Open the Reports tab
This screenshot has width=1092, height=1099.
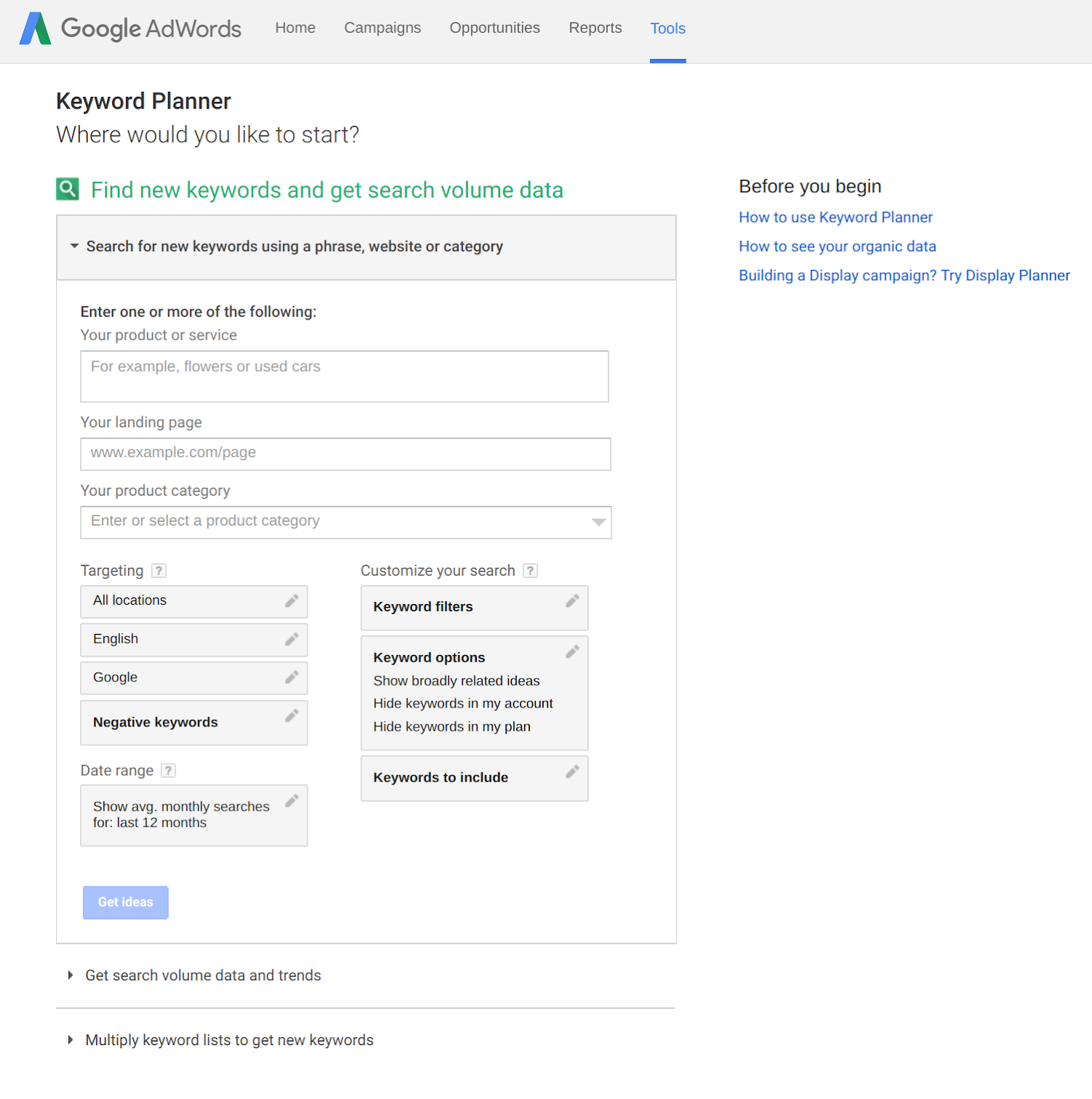[x=596, y=28]
